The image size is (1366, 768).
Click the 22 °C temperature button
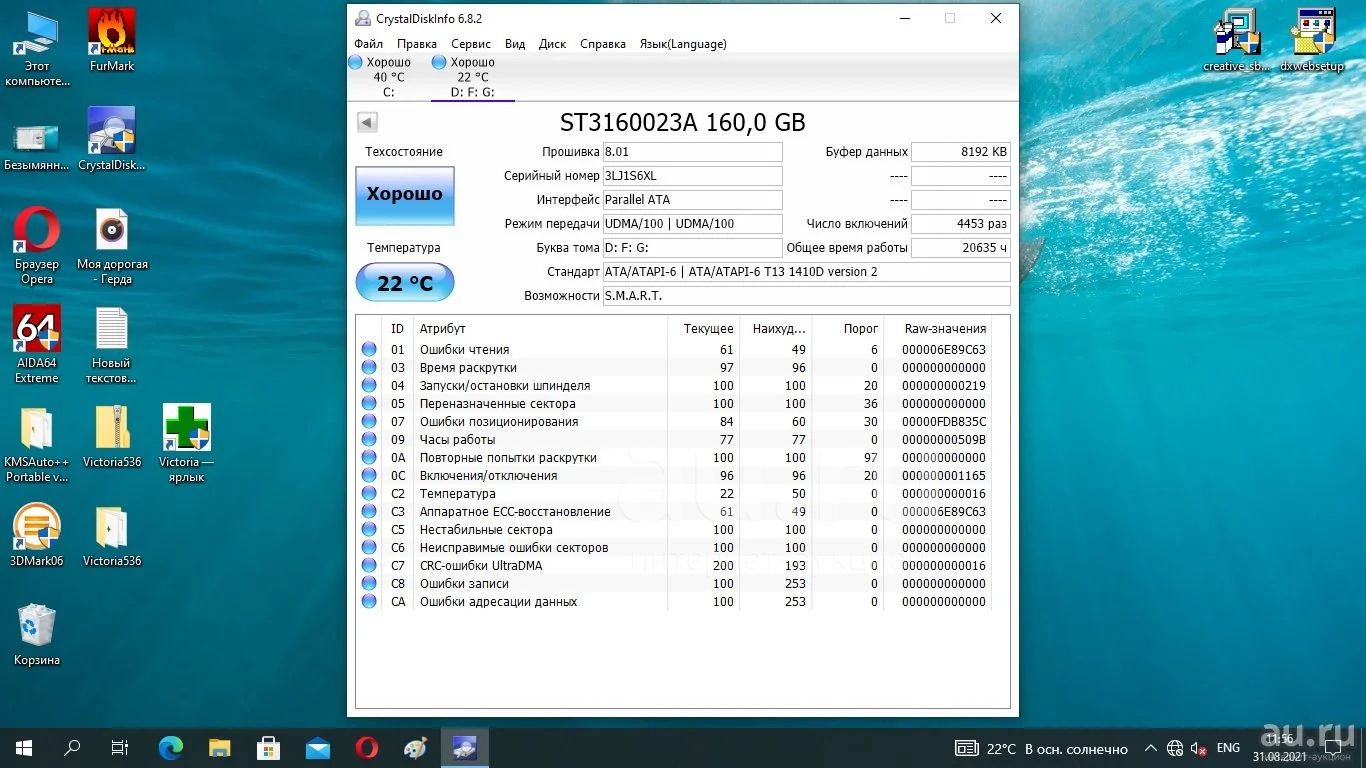405,283
